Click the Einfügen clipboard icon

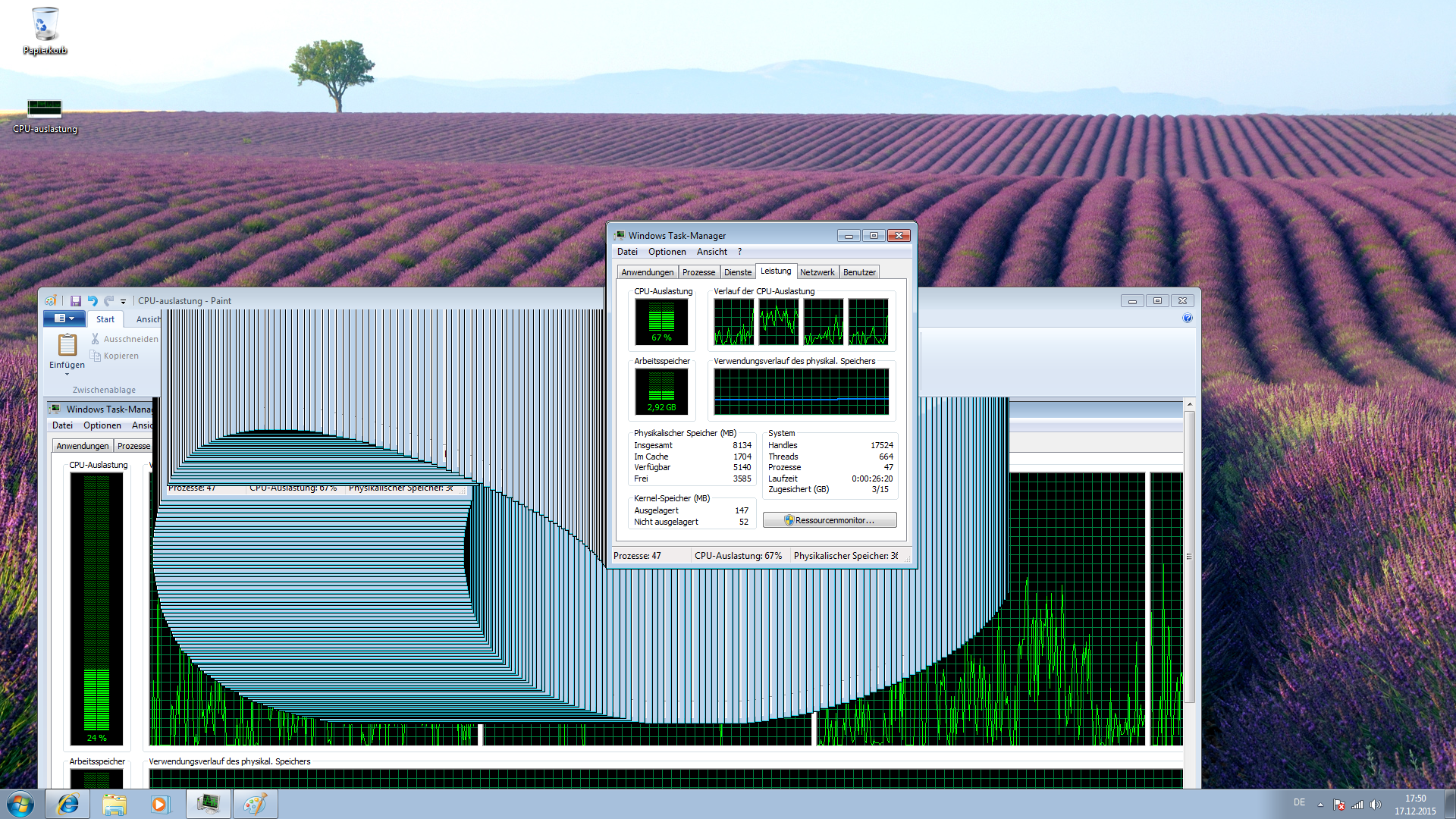[x=67, y=345]
